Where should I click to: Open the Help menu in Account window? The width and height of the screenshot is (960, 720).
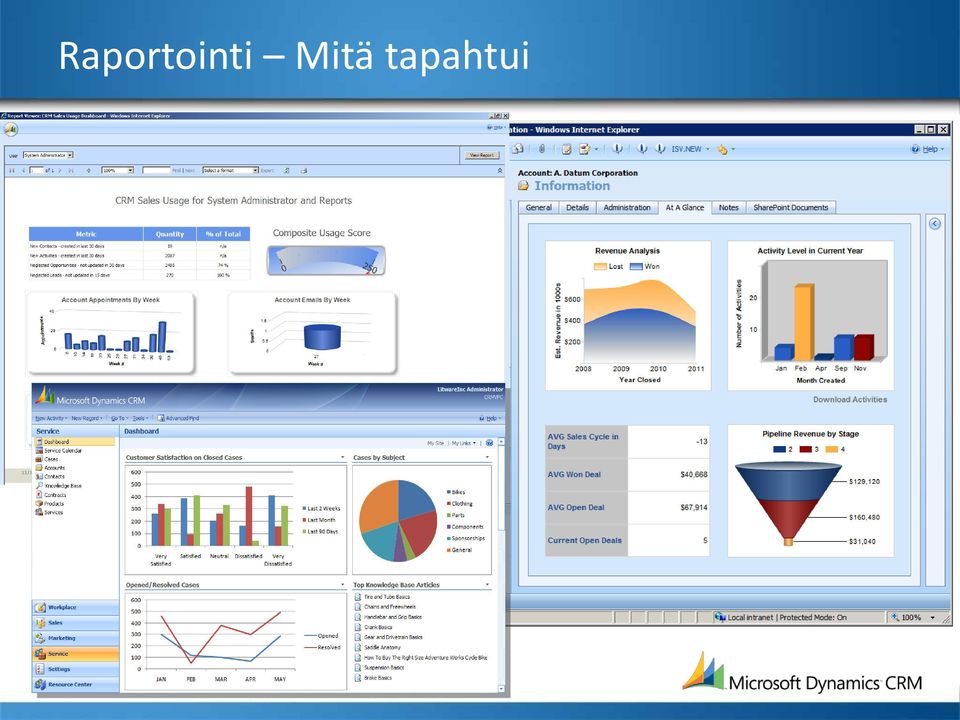coord(928,149)
